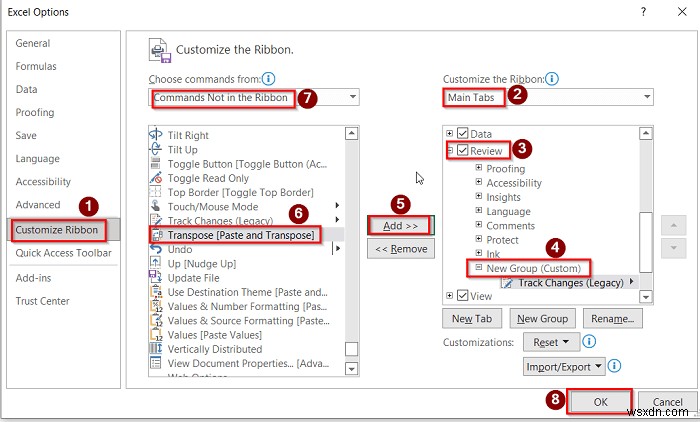Open the Proofing category in sidebar
Screen dimensions: 700x422
pos(35,113)
